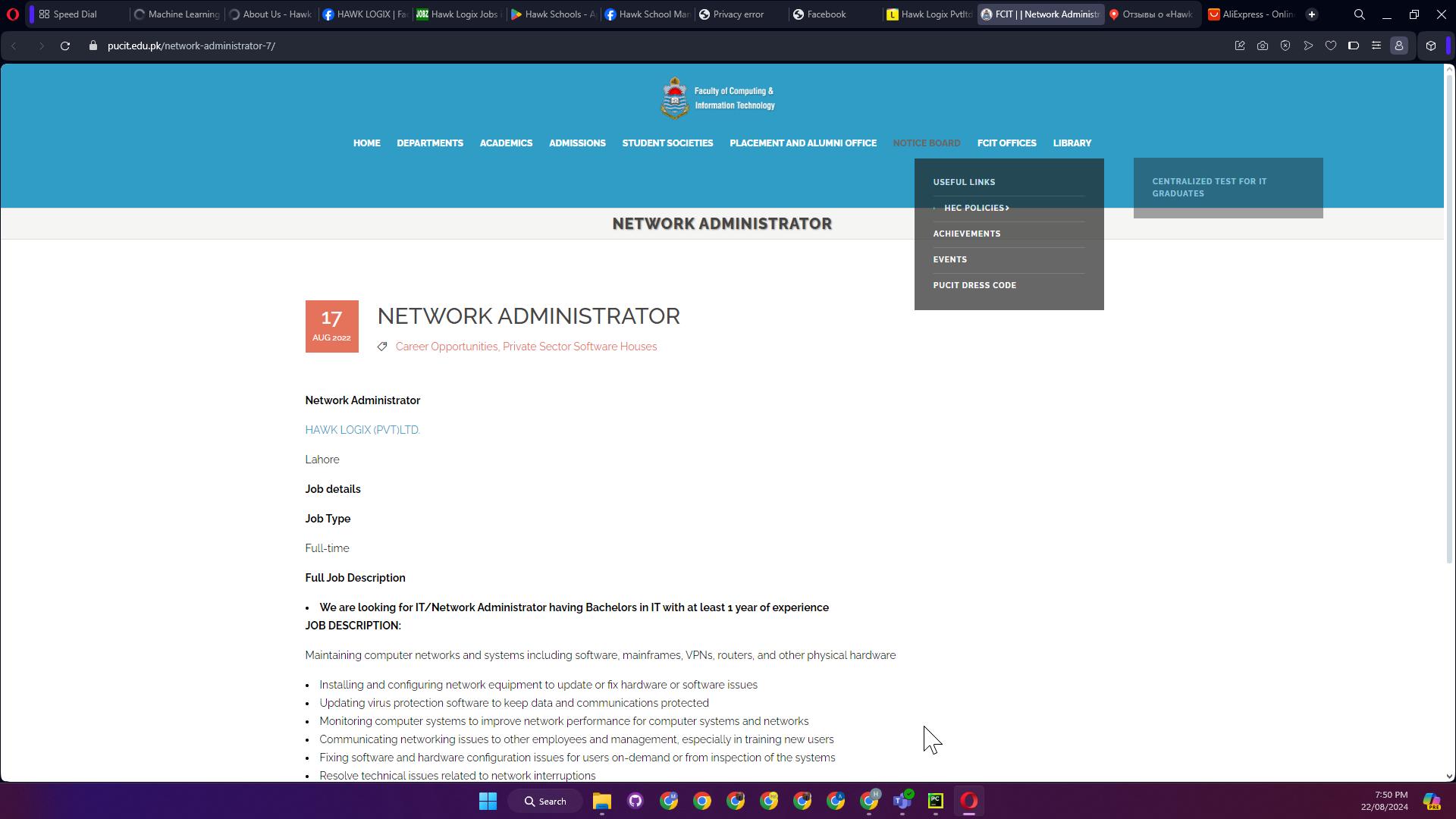Click the NOTICE BOARD menu item

coord(927,143)
